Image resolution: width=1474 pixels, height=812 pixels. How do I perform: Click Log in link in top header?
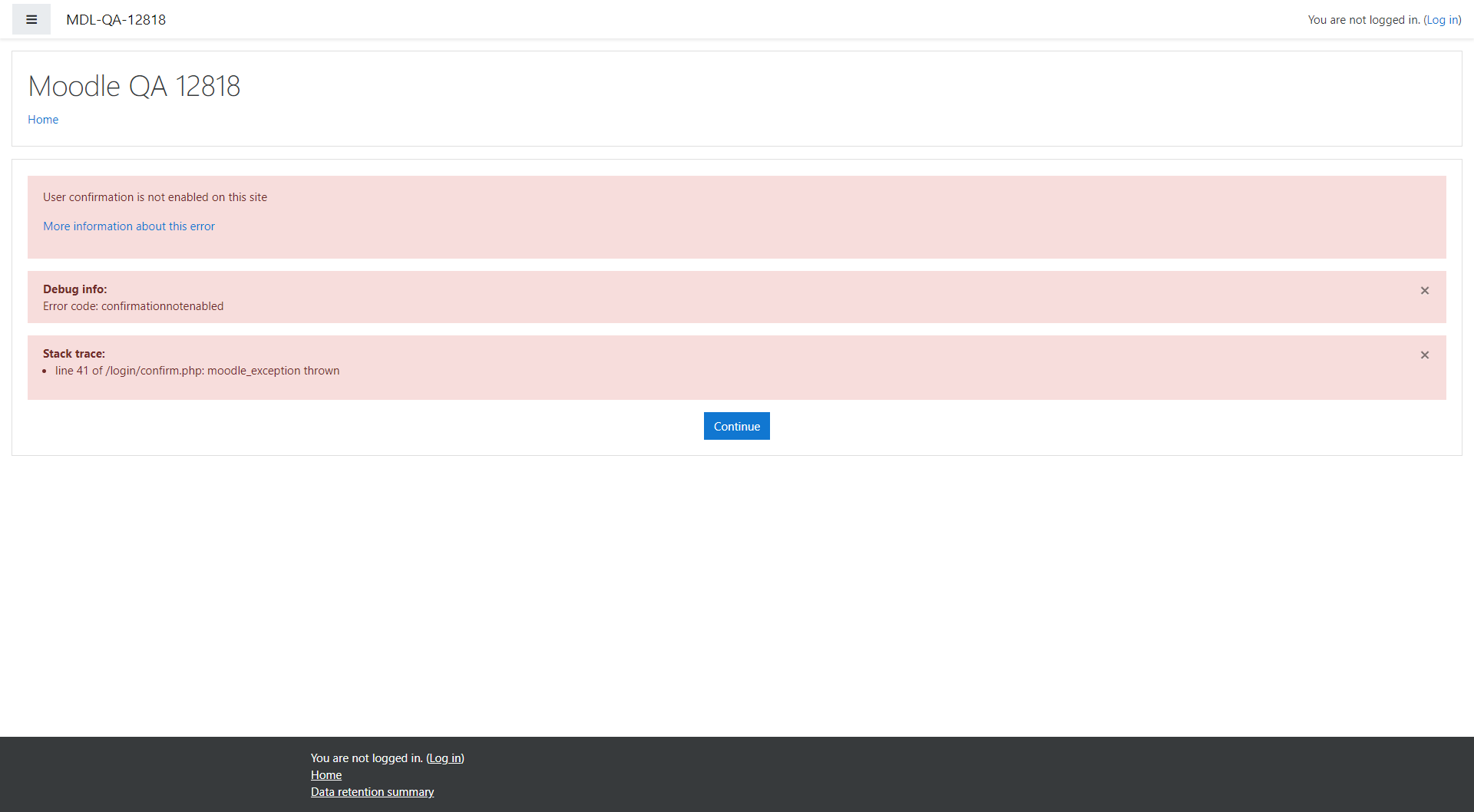tap(1443, 20)
